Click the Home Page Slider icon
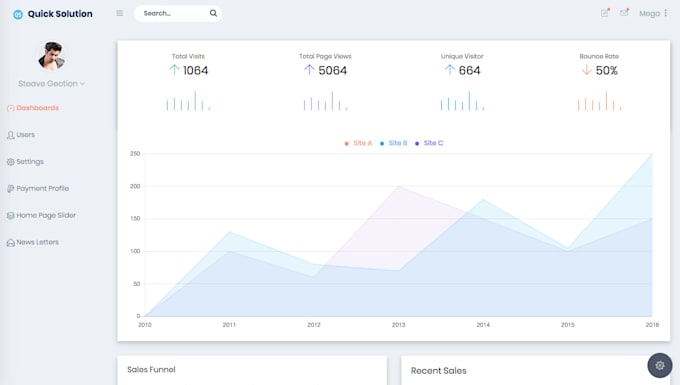Viewport: 680px width, 385px height. (11, 215)
